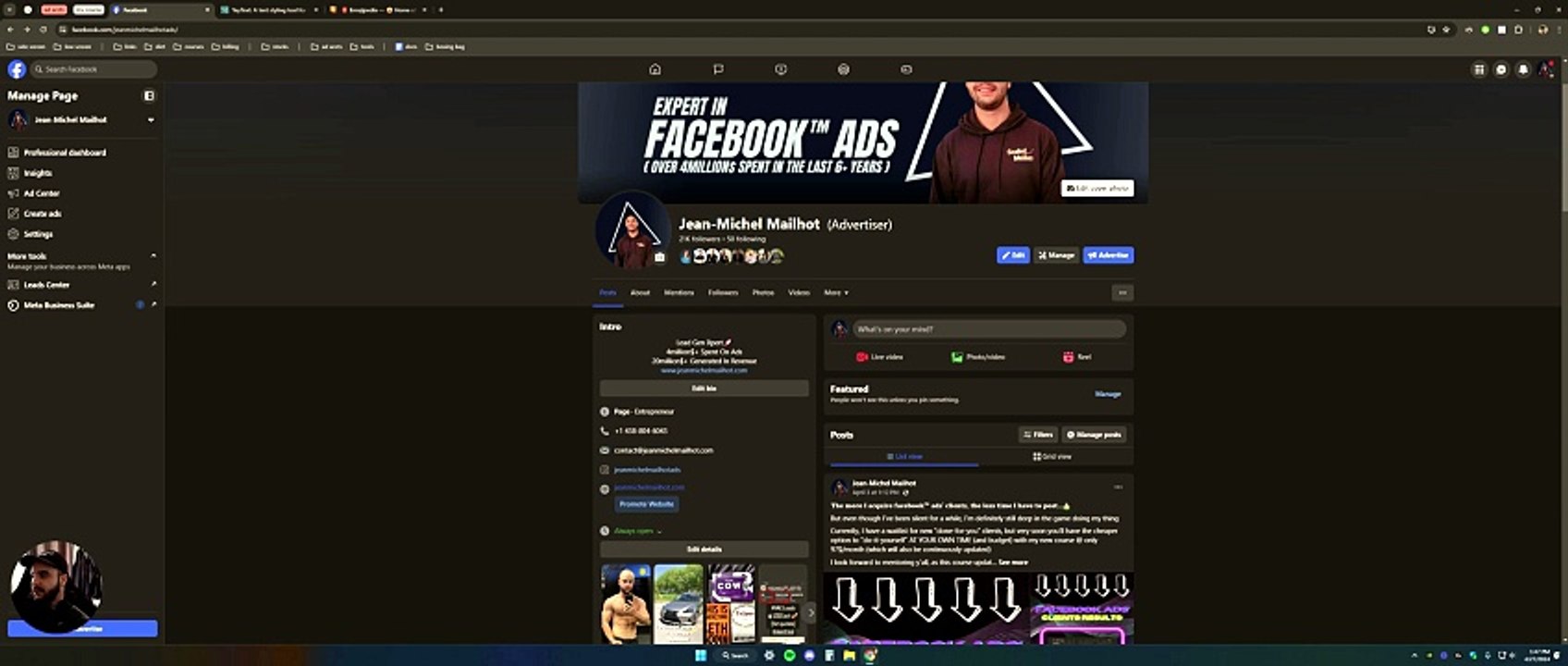The height and width of the screenshot is (666, 1568).
Task: Open the Pages flag icon in top navigation
Action: [718, 69]
